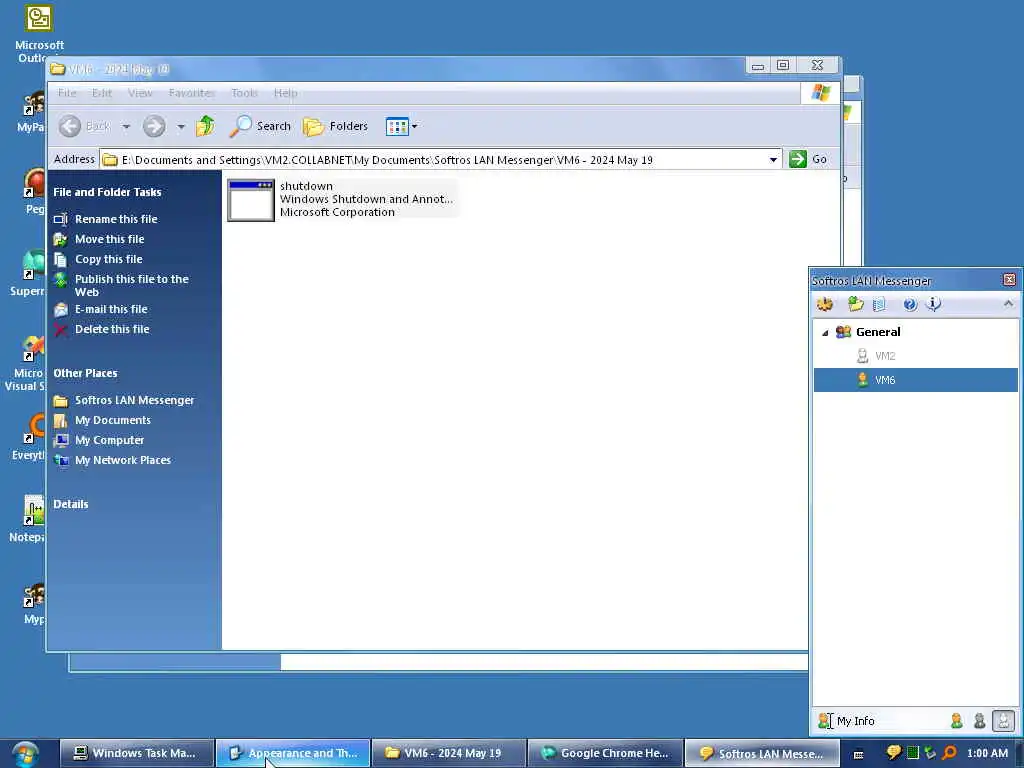This screenshot has height=768, width=1024.
Task: Open the green-arrow received files folder icon
Action: (855, 304)
